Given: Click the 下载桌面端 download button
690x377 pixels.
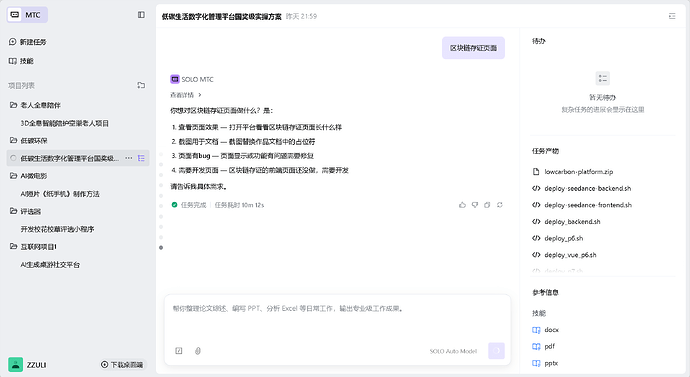Looking at the screenshot, I should point(122,365).
